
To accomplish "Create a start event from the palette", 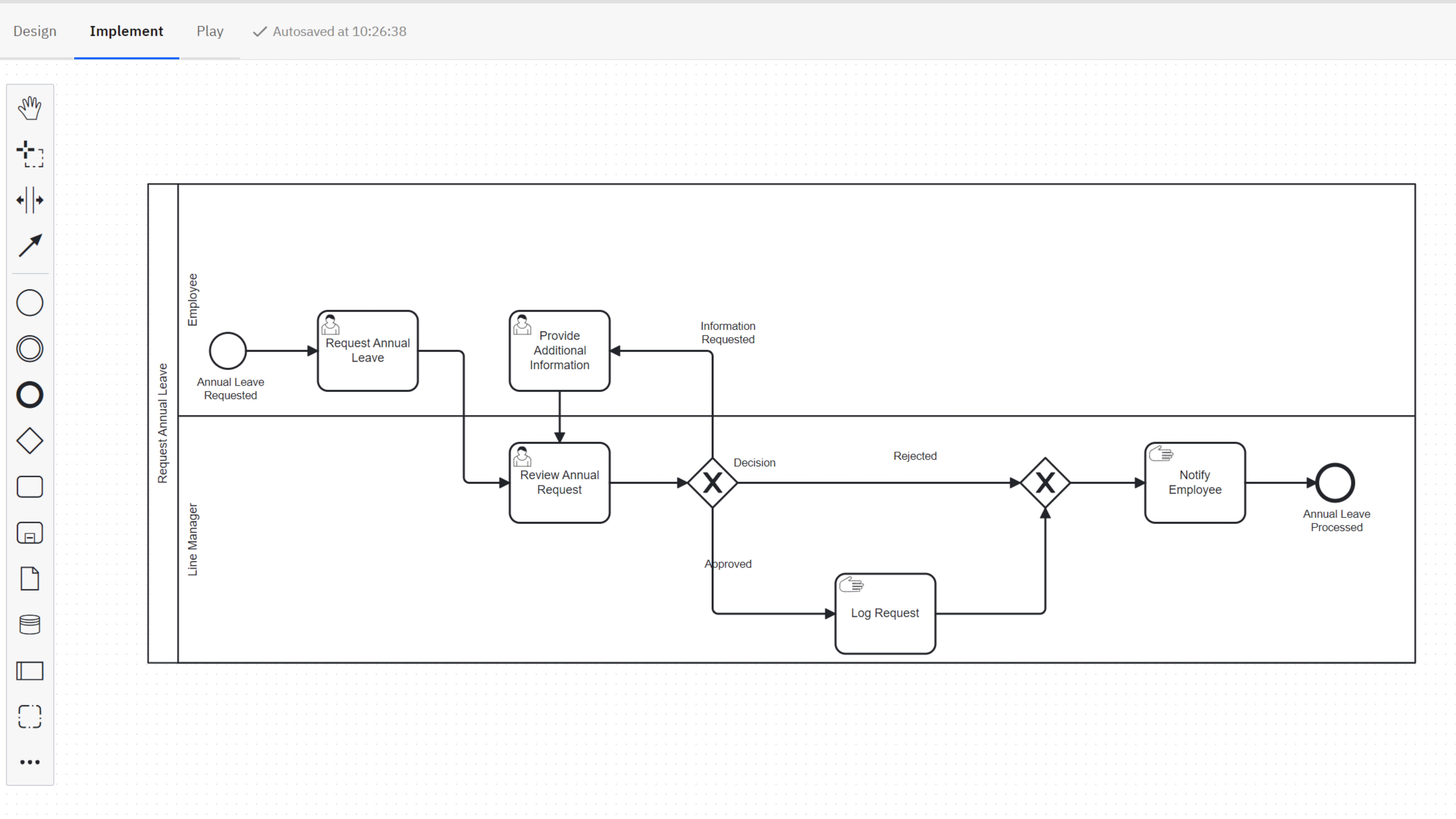I will point(29,303).
